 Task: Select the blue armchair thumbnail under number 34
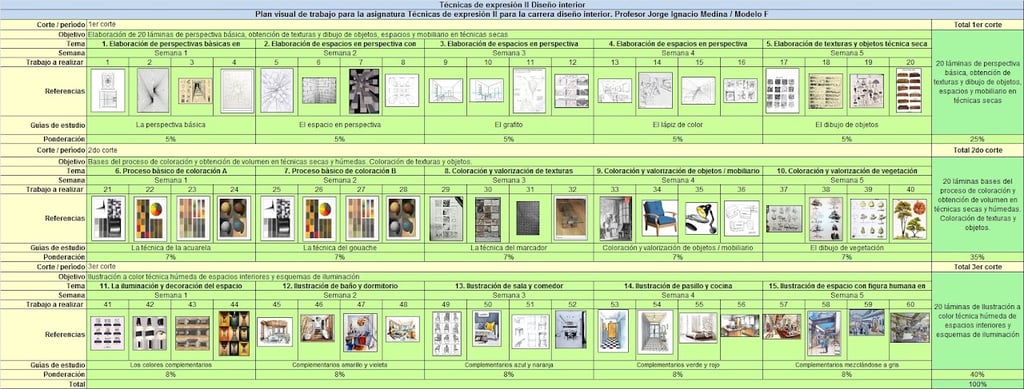point(660,219)
